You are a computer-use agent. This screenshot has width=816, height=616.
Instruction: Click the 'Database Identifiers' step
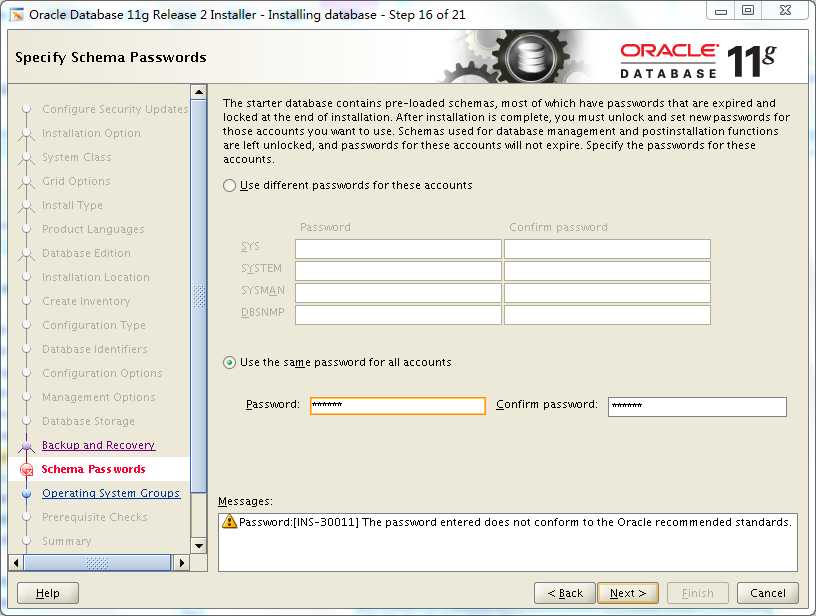(x=95, y=349)
